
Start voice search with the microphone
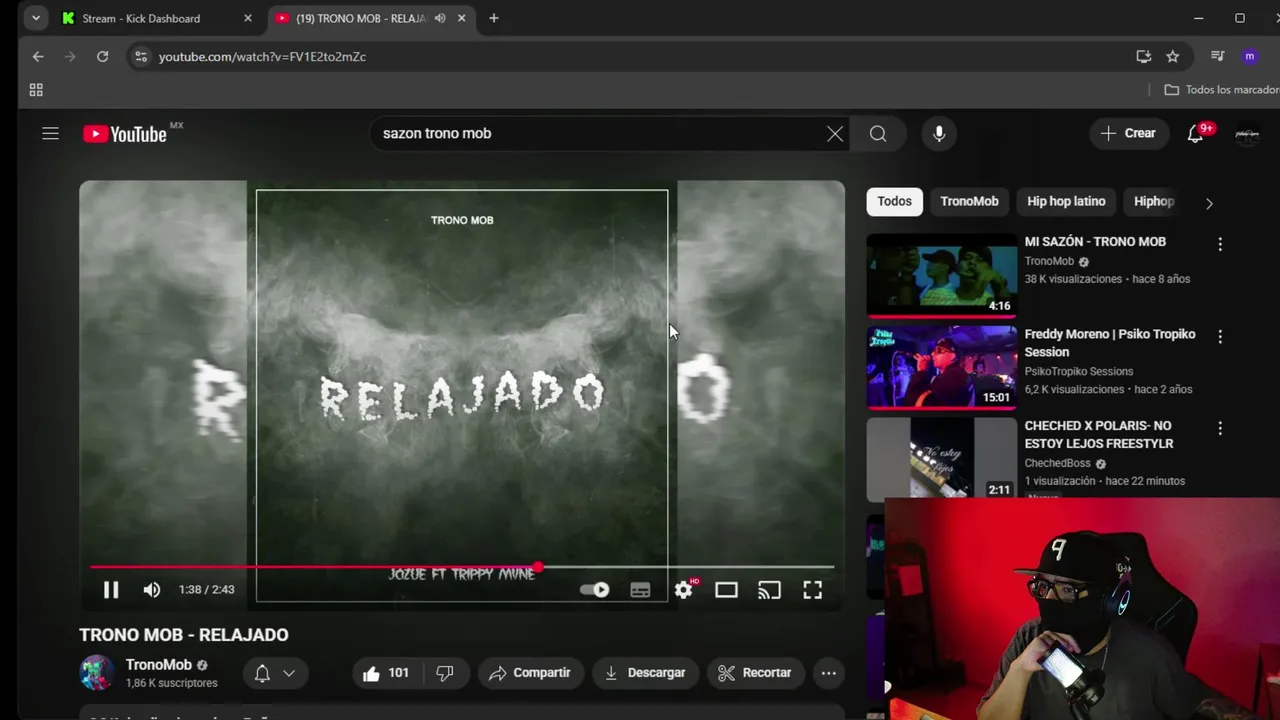click(x=939, y=134)
